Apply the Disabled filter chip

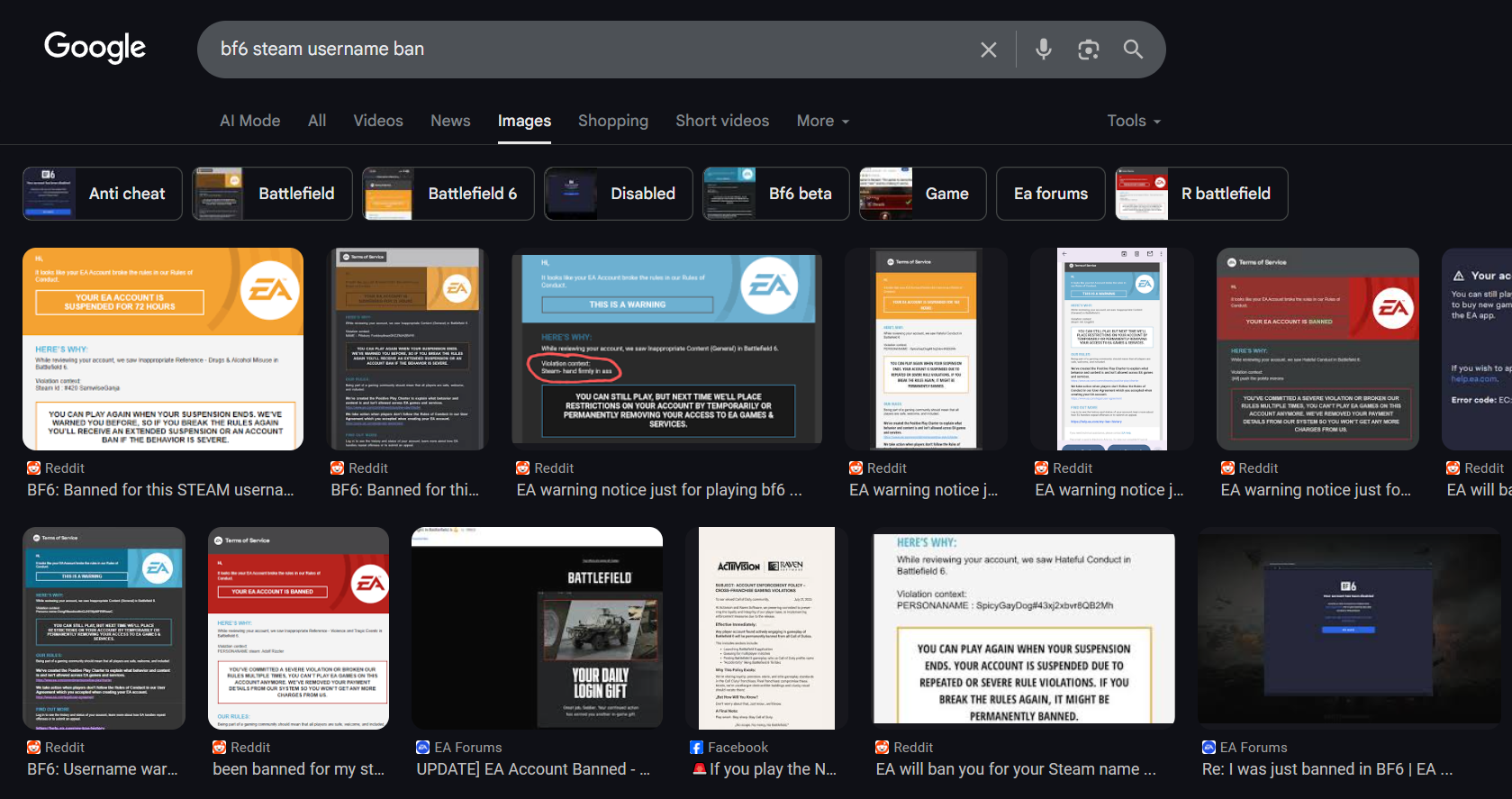point(619,194)
